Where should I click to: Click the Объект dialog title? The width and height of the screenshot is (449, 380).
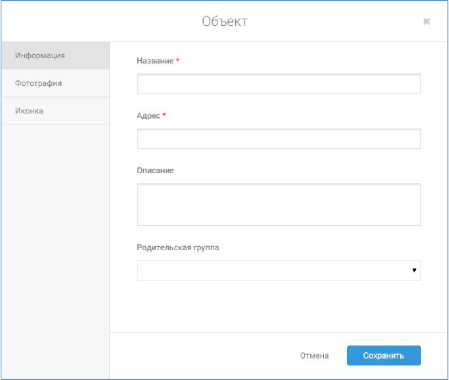[225, 22]
